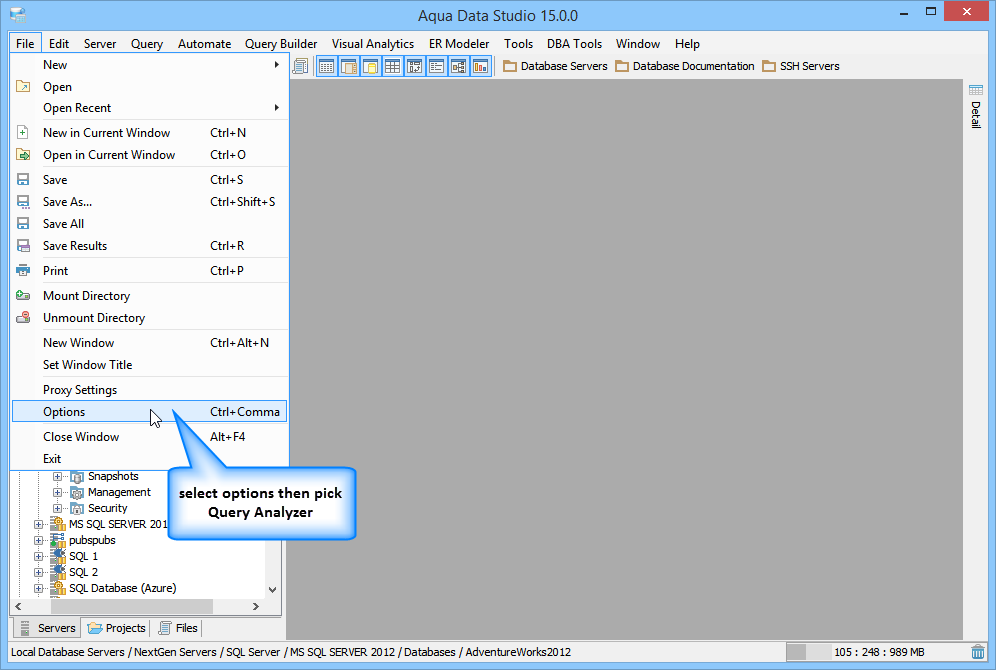Click the Print printer icon

point(23,271)
